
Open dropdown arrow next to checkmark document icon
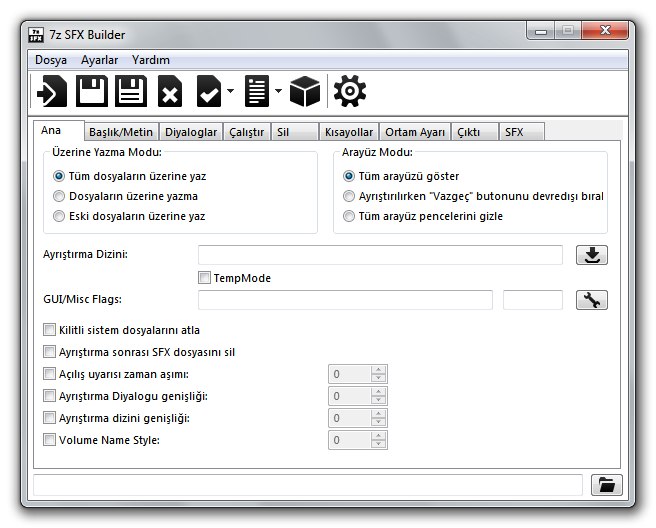pos(231,91)
